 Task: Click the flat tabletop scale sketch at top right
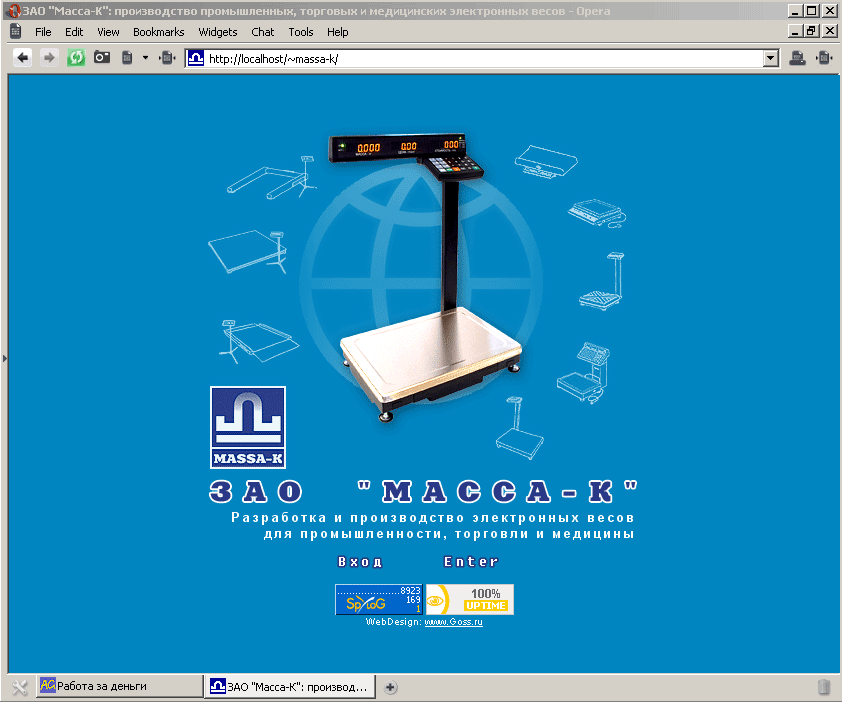[x=546, y=161]
